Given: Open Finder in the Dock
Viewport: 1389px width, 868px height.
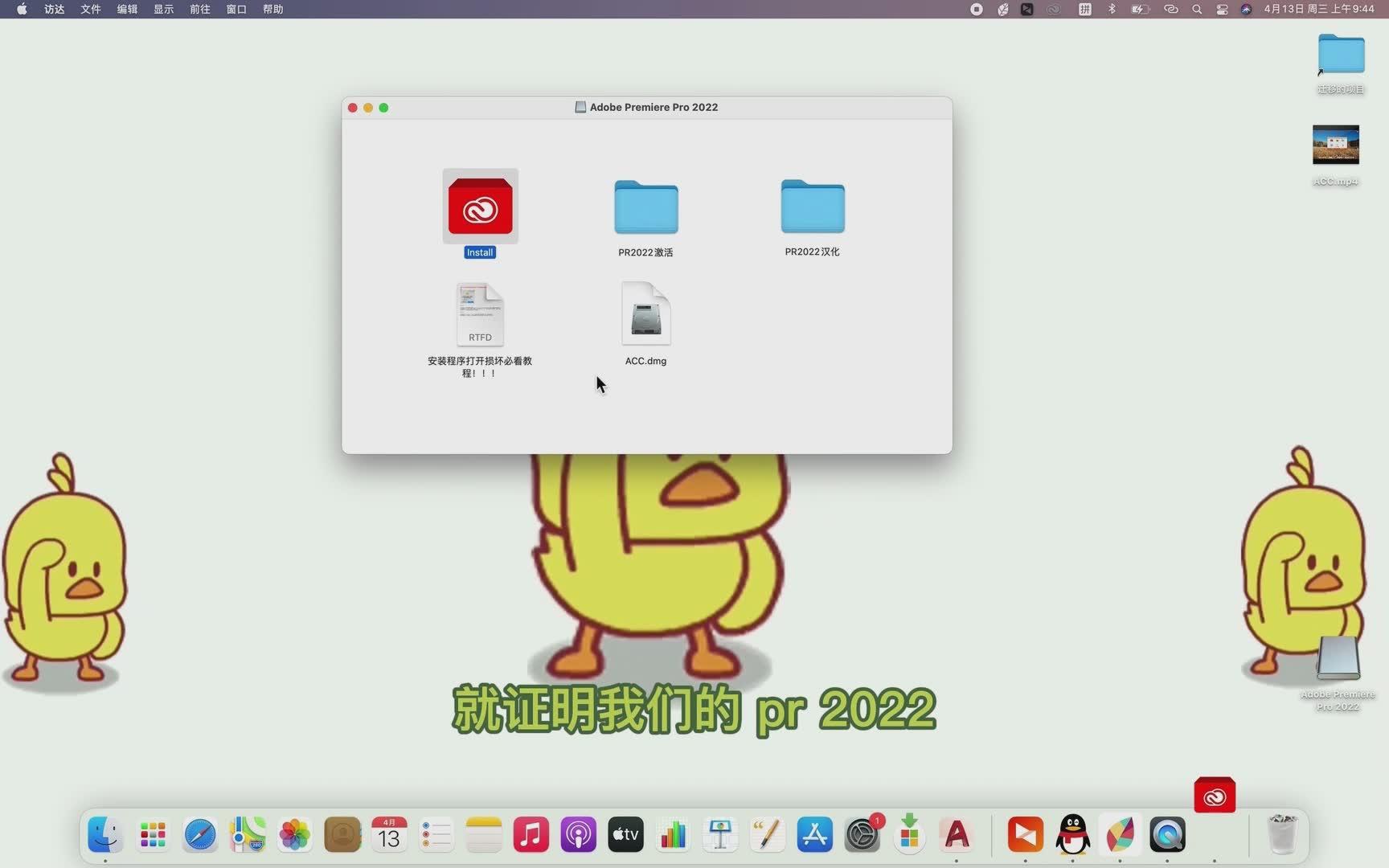Looking at the screenshot, I should click(105, 835).
